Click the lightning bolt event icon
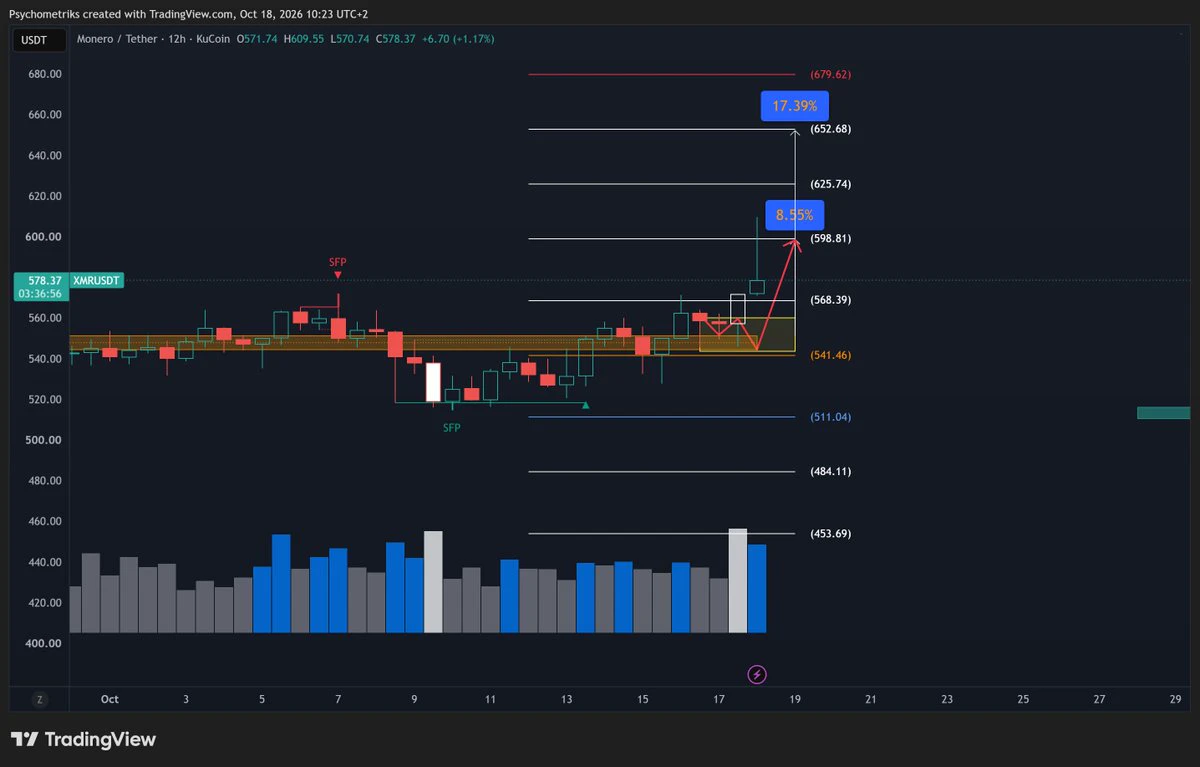The width and height of the screenshot is (1200, 767). [x=757, y=675]
